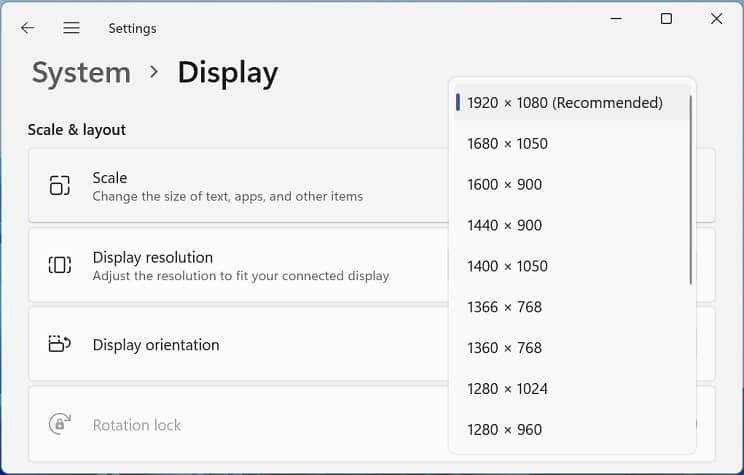Open the Display orientation row

click(372, 344)
